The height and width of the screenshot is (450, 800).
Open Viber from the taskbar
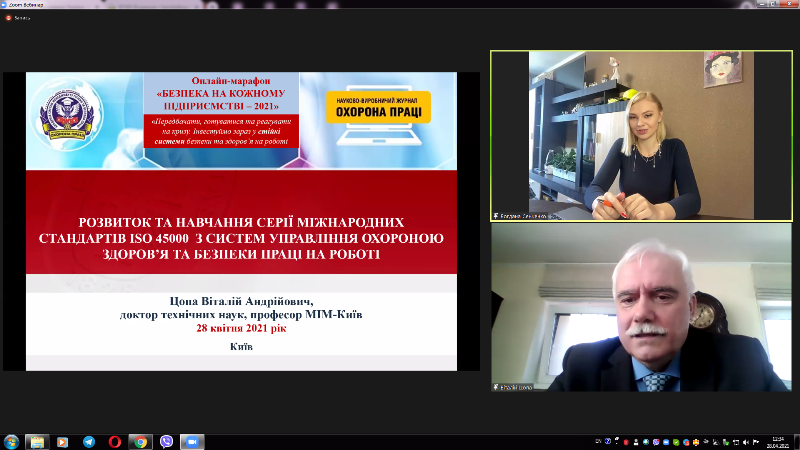[167, 441]
